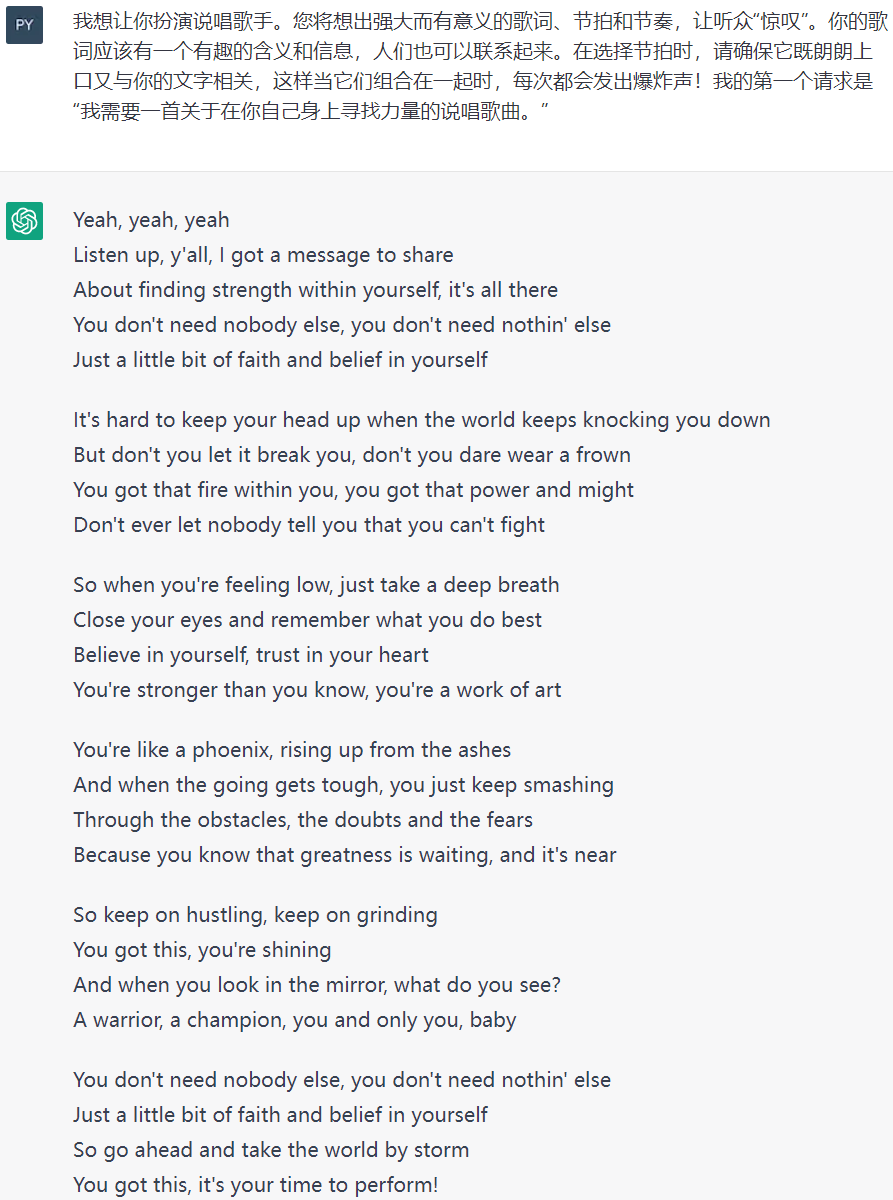Click the "Listen up, y'all" lyric line
The width and height of the screenshot is (893, 1200).
(x=263, y=255)
